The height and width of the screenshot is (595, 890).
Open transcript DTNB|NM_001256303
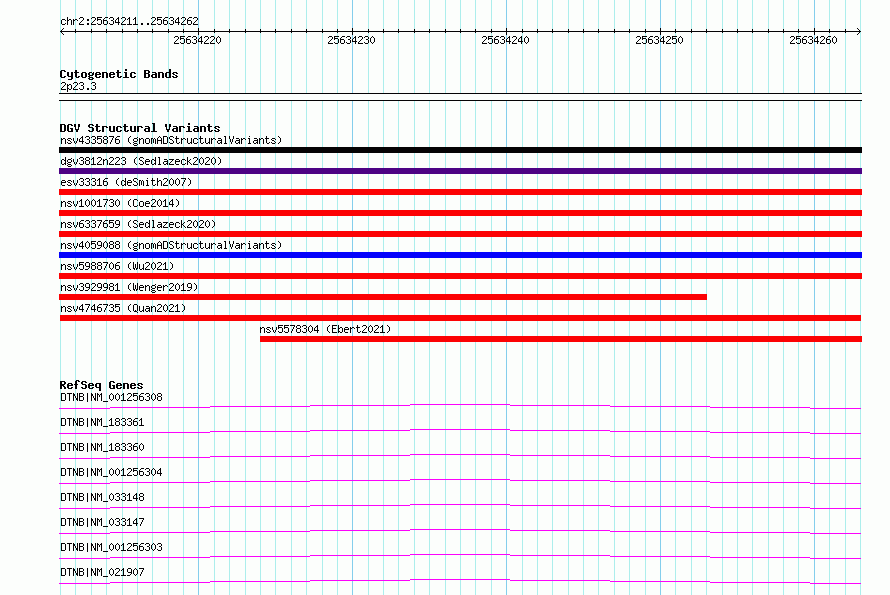[111, 547]
